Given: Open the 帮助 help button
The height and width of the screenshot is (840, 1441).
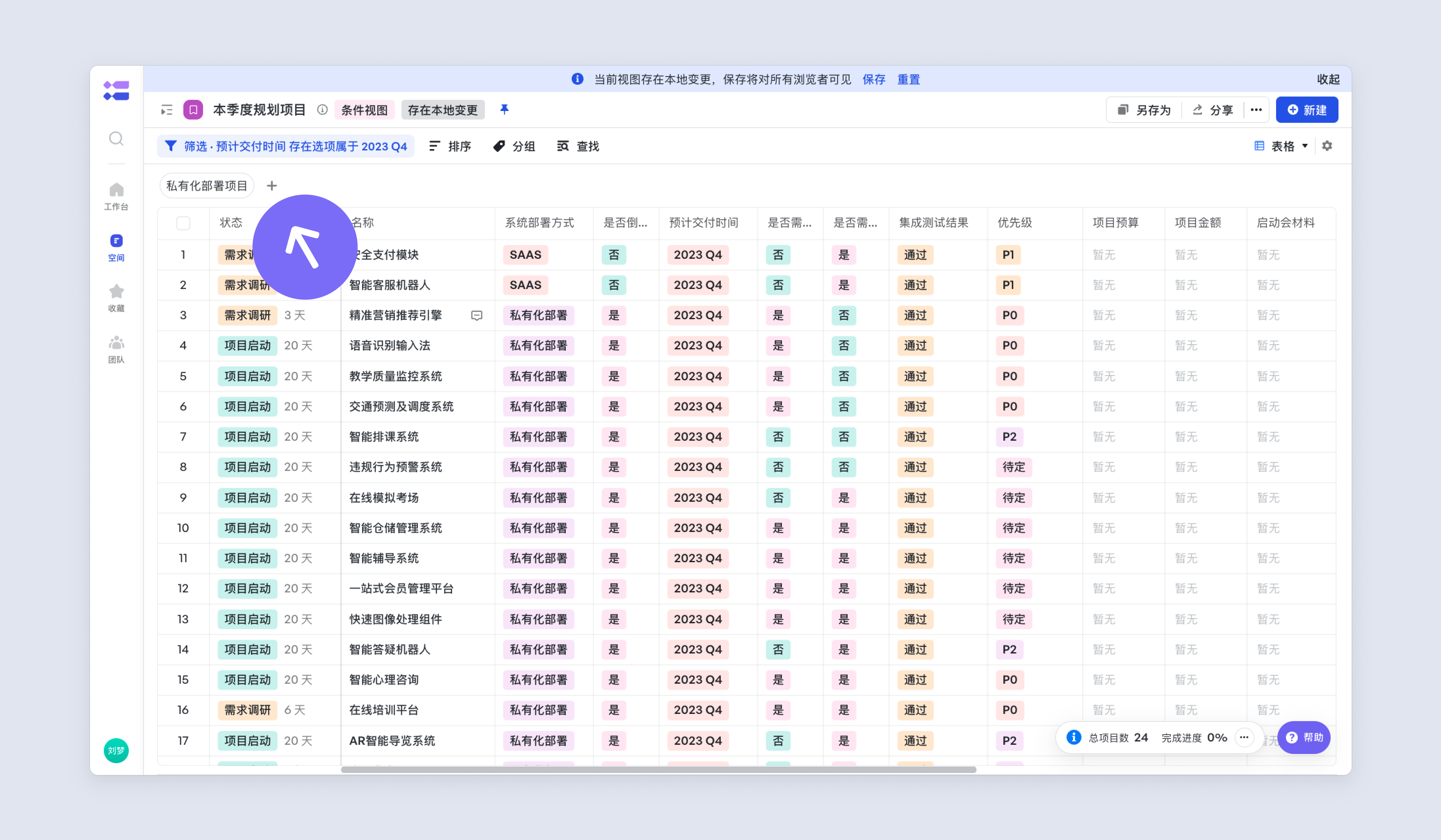Looking at the screenshot, I should tap(1304, 737).
